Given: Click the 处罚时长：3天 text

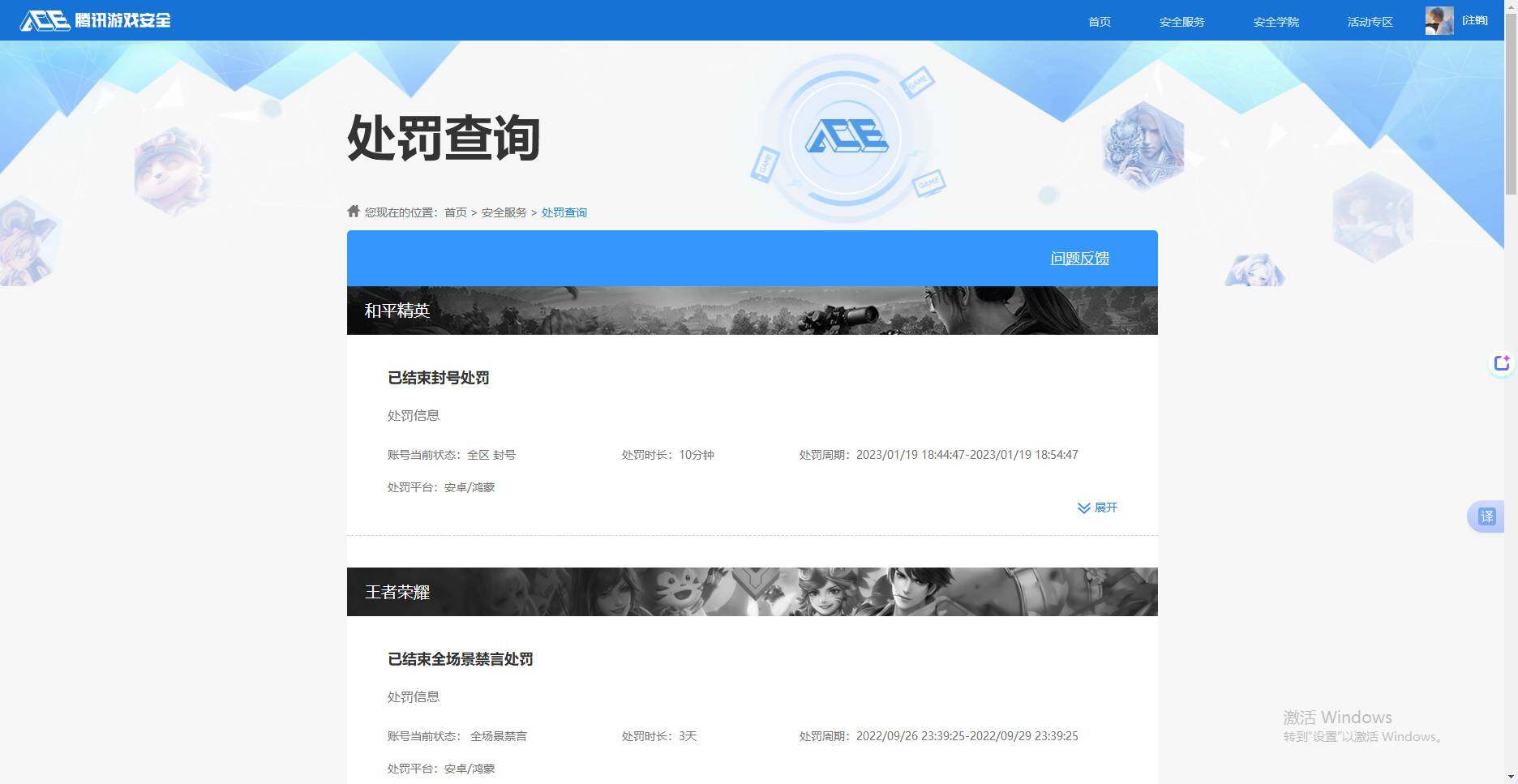Looking at the screenshot, I should click(659, 736).
